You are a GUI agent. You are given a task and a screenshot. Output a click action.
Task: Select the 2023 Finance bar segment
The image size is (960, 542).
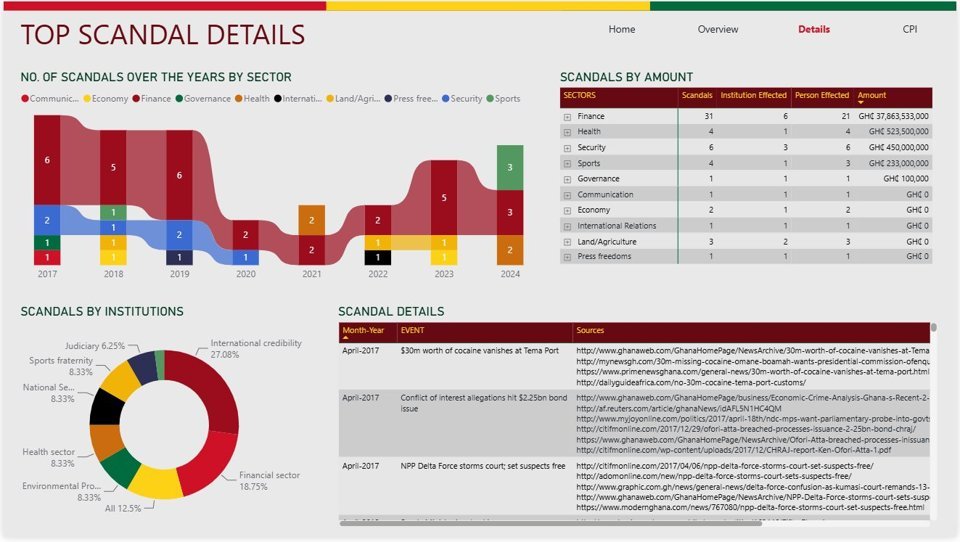coord(444,197)
